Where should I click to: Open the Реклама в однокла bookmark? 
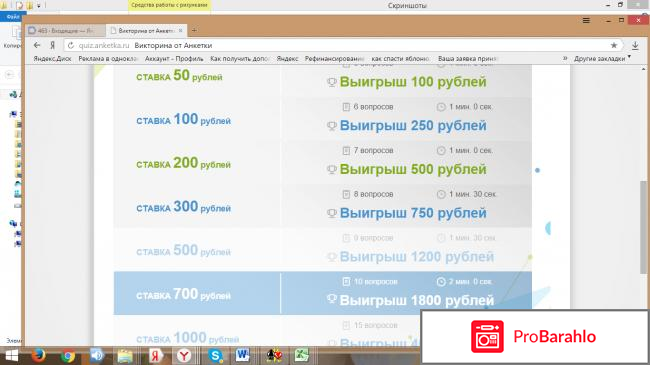click(x=108, y=59)
